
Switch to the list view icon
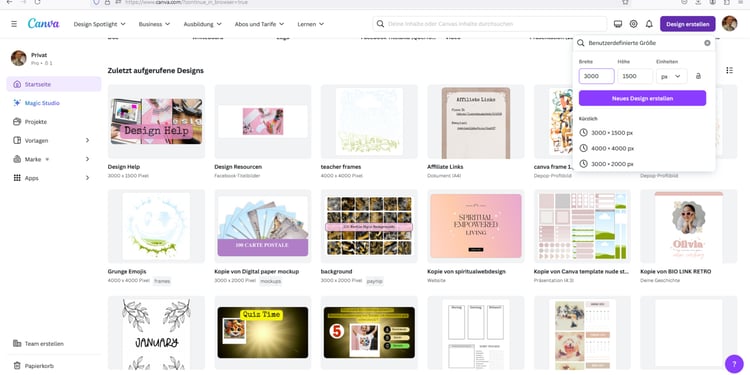coord(729,70)
